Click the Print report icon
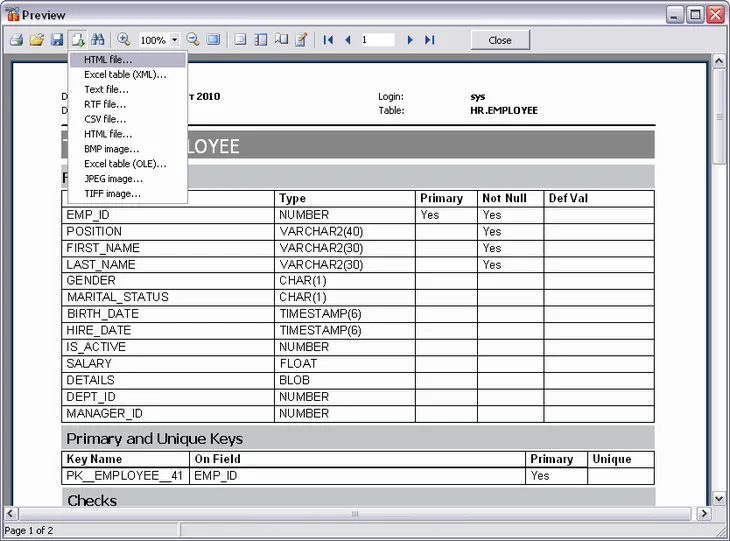The image size is (730, 541). [x=16, y=40]
